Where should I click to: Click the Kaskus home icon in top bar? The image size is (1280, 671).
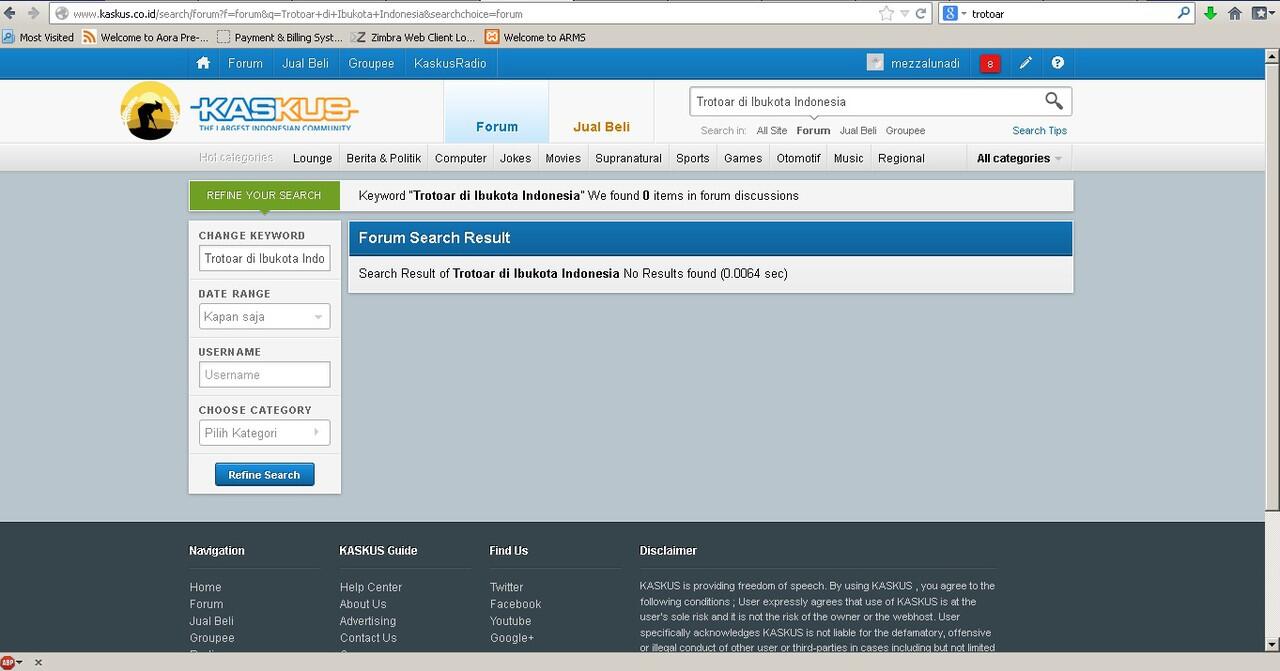coord(203,63)
